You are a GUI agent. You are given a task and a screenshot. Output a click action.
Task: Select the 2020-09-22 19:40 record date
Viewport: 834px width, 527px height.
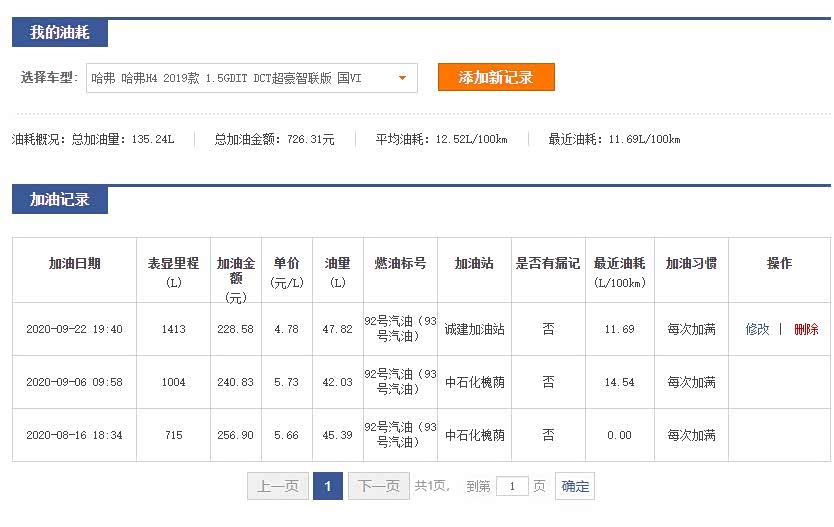[x=75, y=329]
